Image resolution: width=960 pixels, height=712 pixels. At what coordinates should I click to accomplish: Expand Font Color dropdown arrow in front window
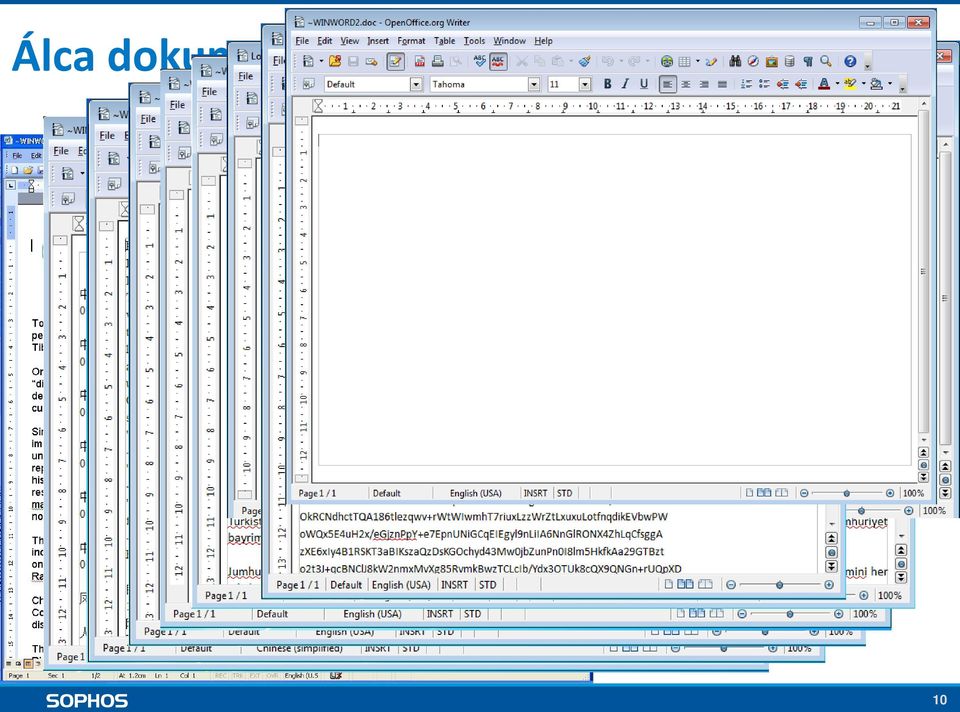837,84
